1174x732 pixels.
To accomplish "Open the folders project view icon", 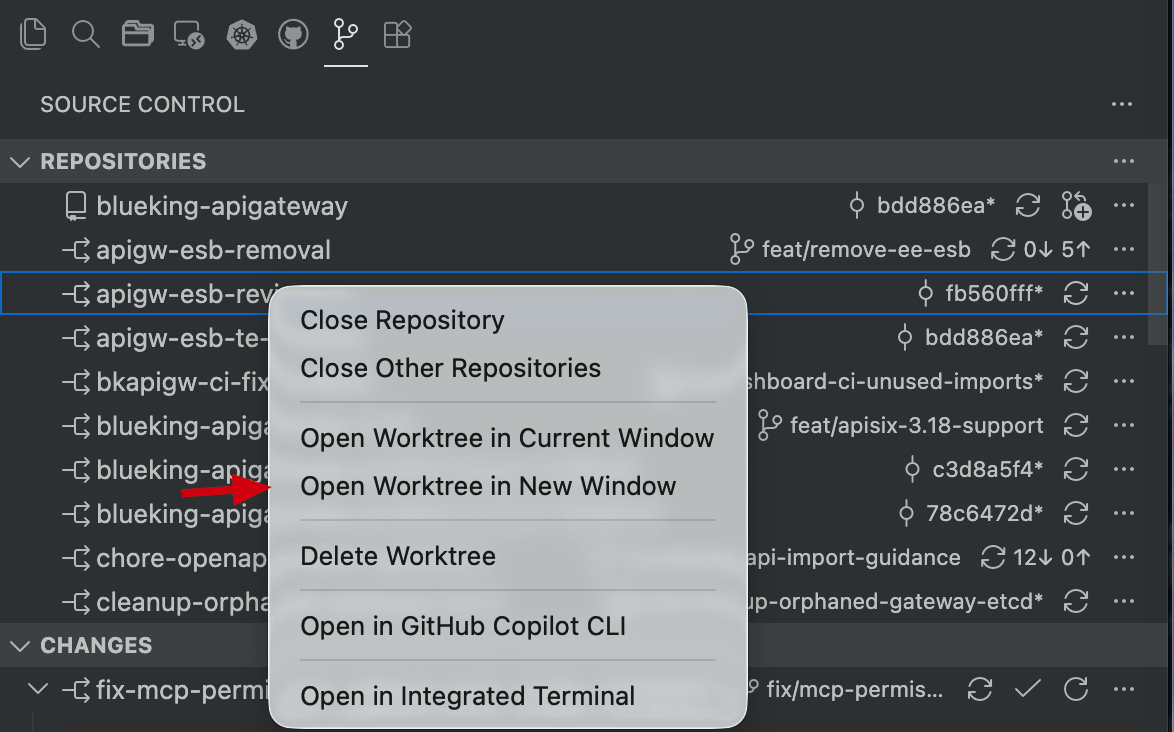I will (x=138, y=34).
